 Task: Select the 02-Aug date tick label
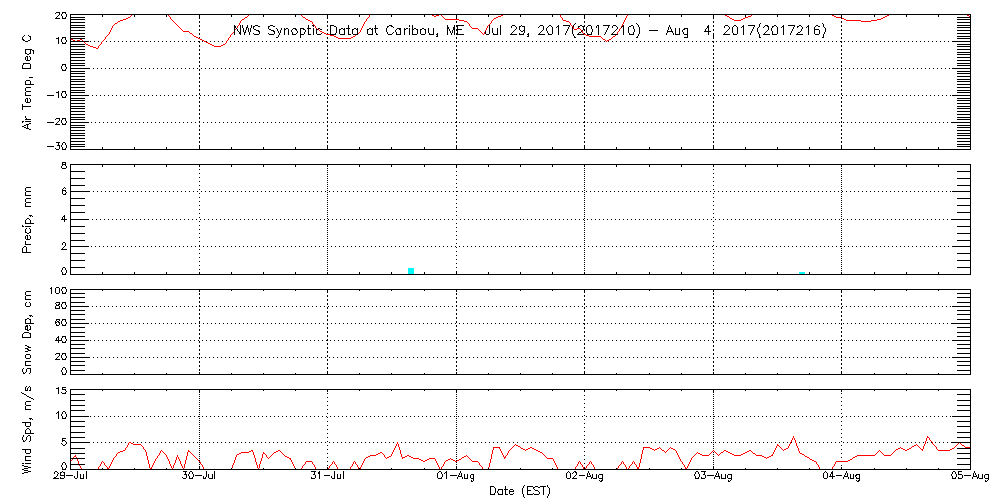pyautogui.click(x=585, y=477)
